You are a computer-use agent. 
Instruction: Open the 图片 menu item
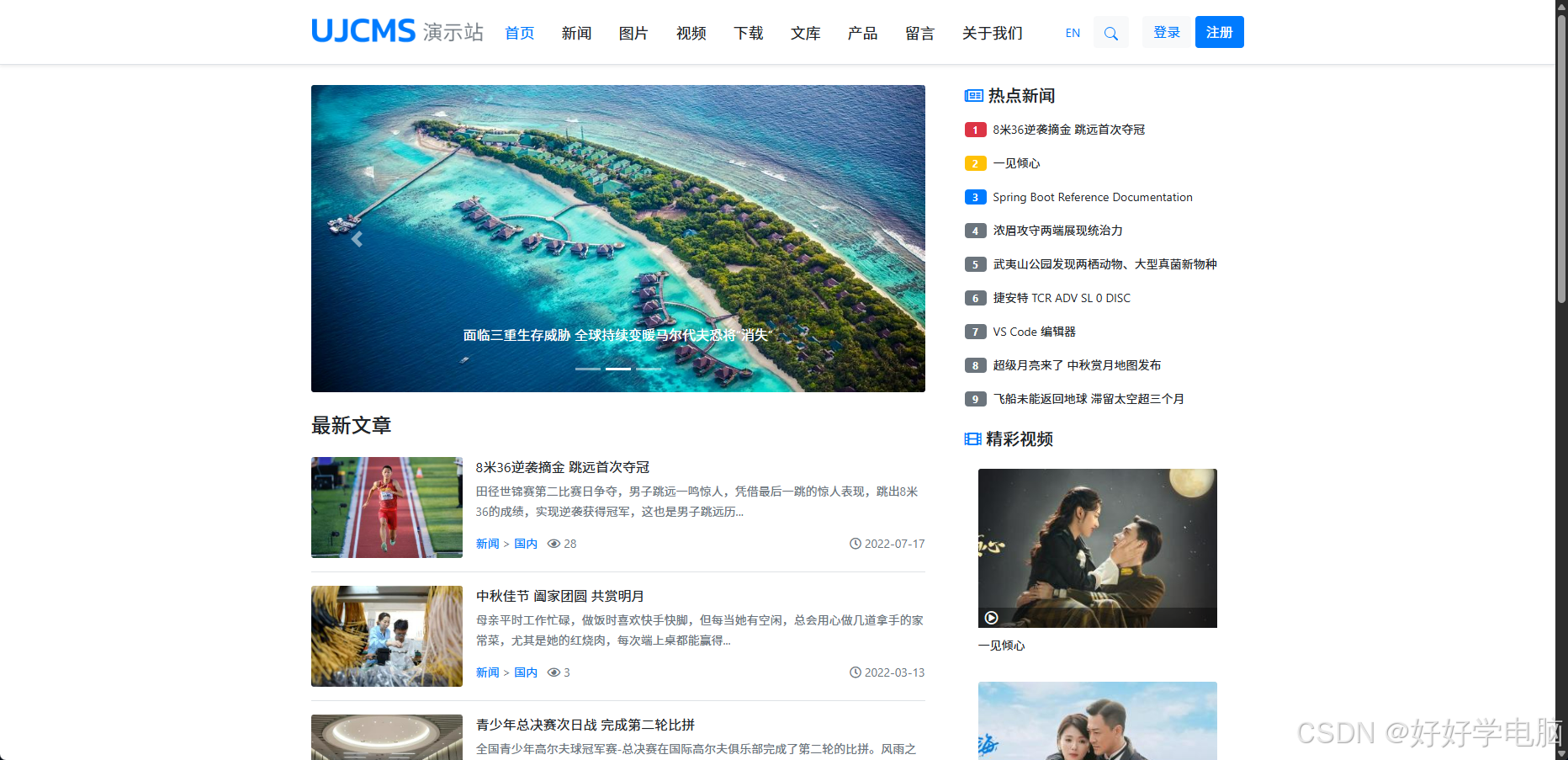[x=634, y=33]
